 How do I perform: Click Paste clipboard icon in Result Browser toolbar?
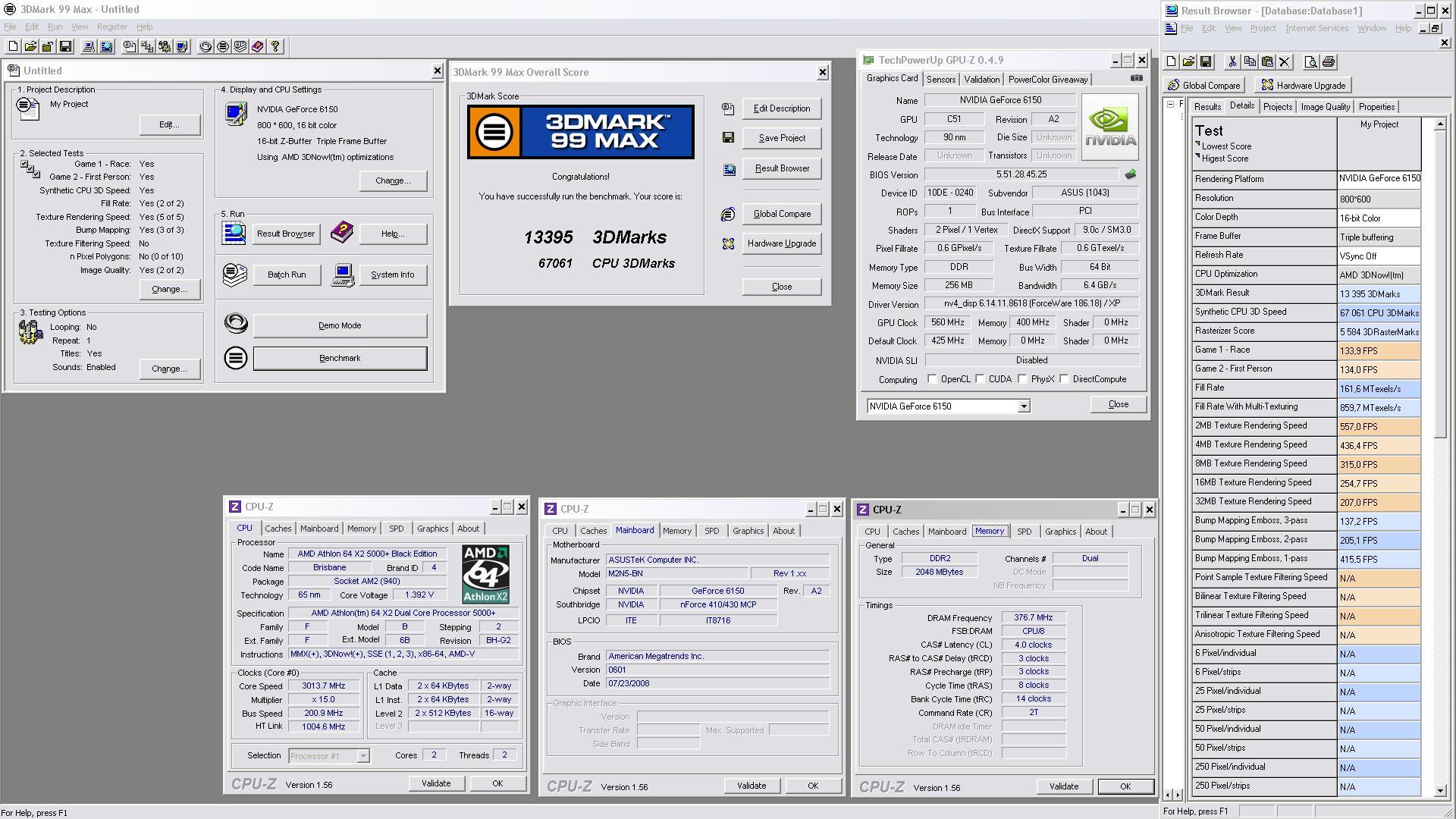(1267, 62)
